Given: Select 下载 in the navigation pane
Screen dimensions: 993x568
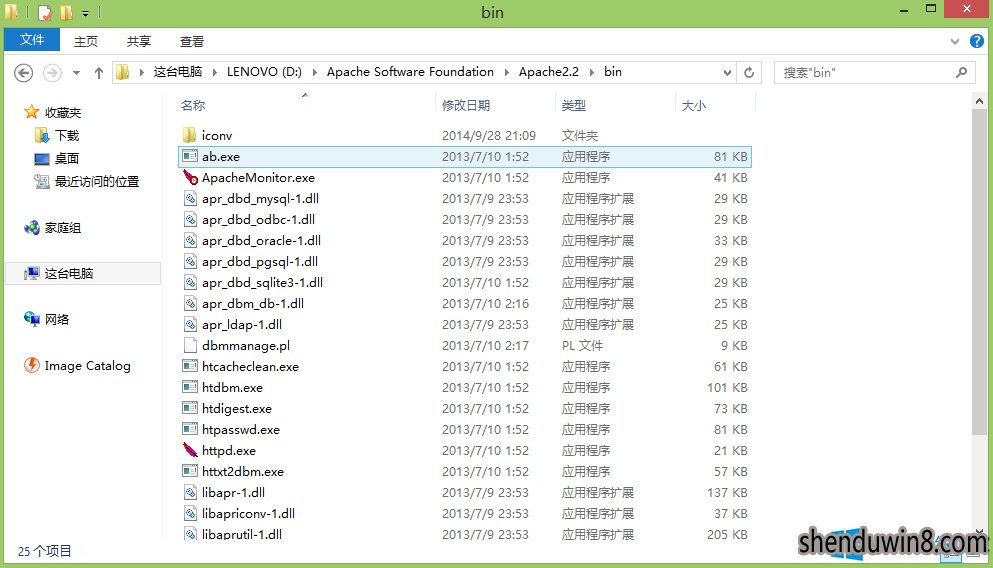Looking at the screenshot, I should click(67, 136).
